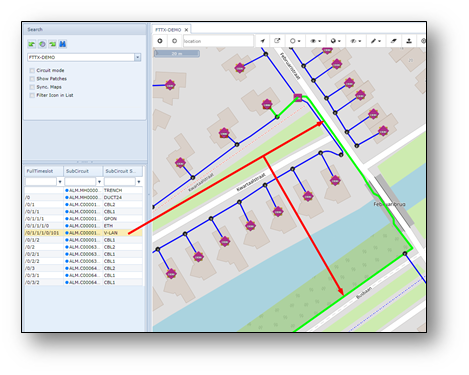
Task: Click the locate arrow icon beside location field
Action: [x=263, y=41]
